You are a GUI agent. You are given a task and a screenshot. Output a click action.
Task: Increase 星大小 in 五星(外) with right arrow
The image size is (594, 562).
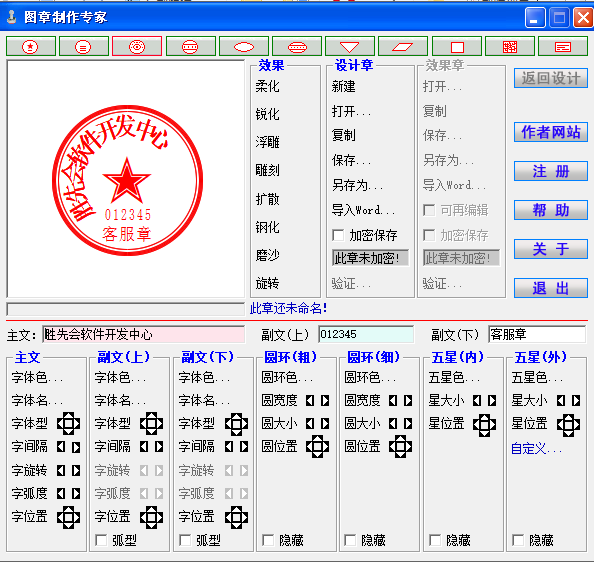(576, 400)
